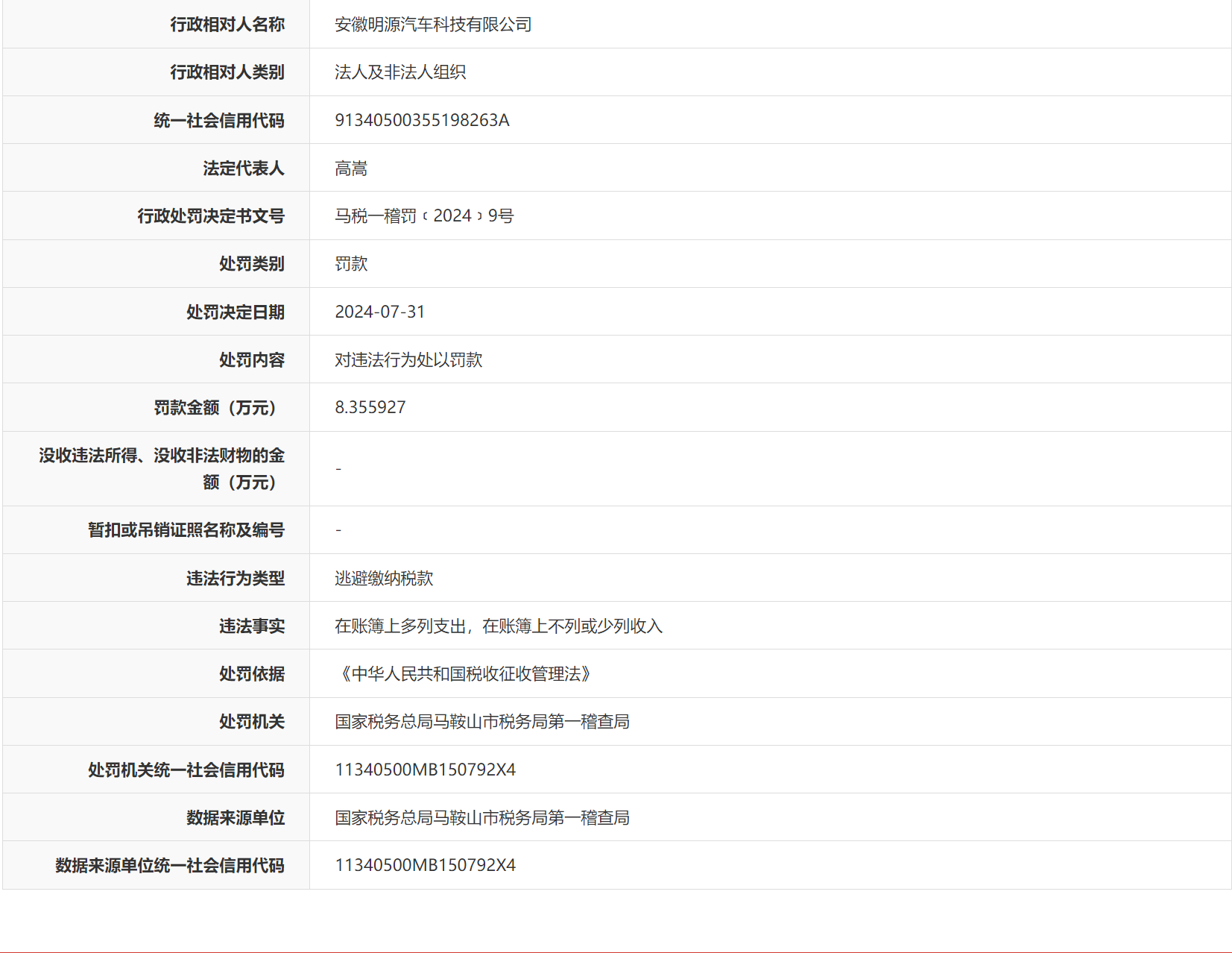This screenshot has width=1232, height=953.
Task: Select the legal representative name 高嵩
Action: tap(351, 169)
